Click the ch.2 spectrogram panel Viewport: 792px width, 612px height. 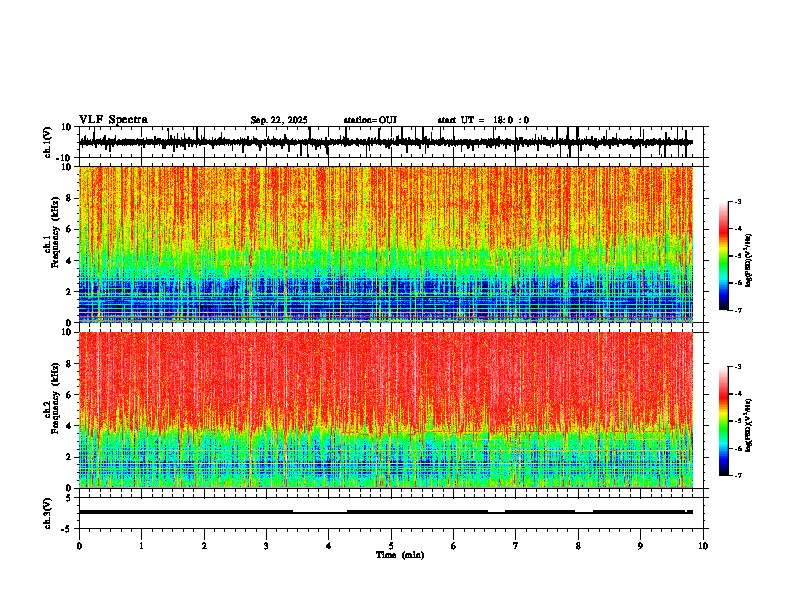pyautogui.click(x=386, y=410)
